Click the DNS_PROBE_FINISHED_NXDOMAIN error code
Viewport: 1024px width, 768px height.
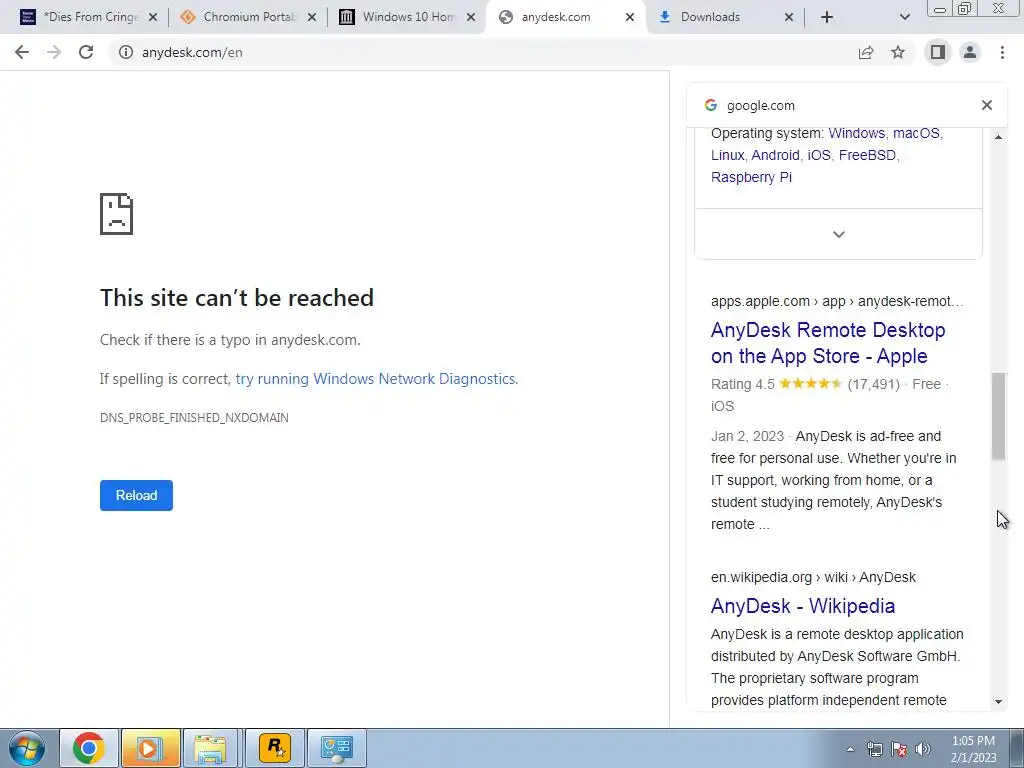(194, 418)
